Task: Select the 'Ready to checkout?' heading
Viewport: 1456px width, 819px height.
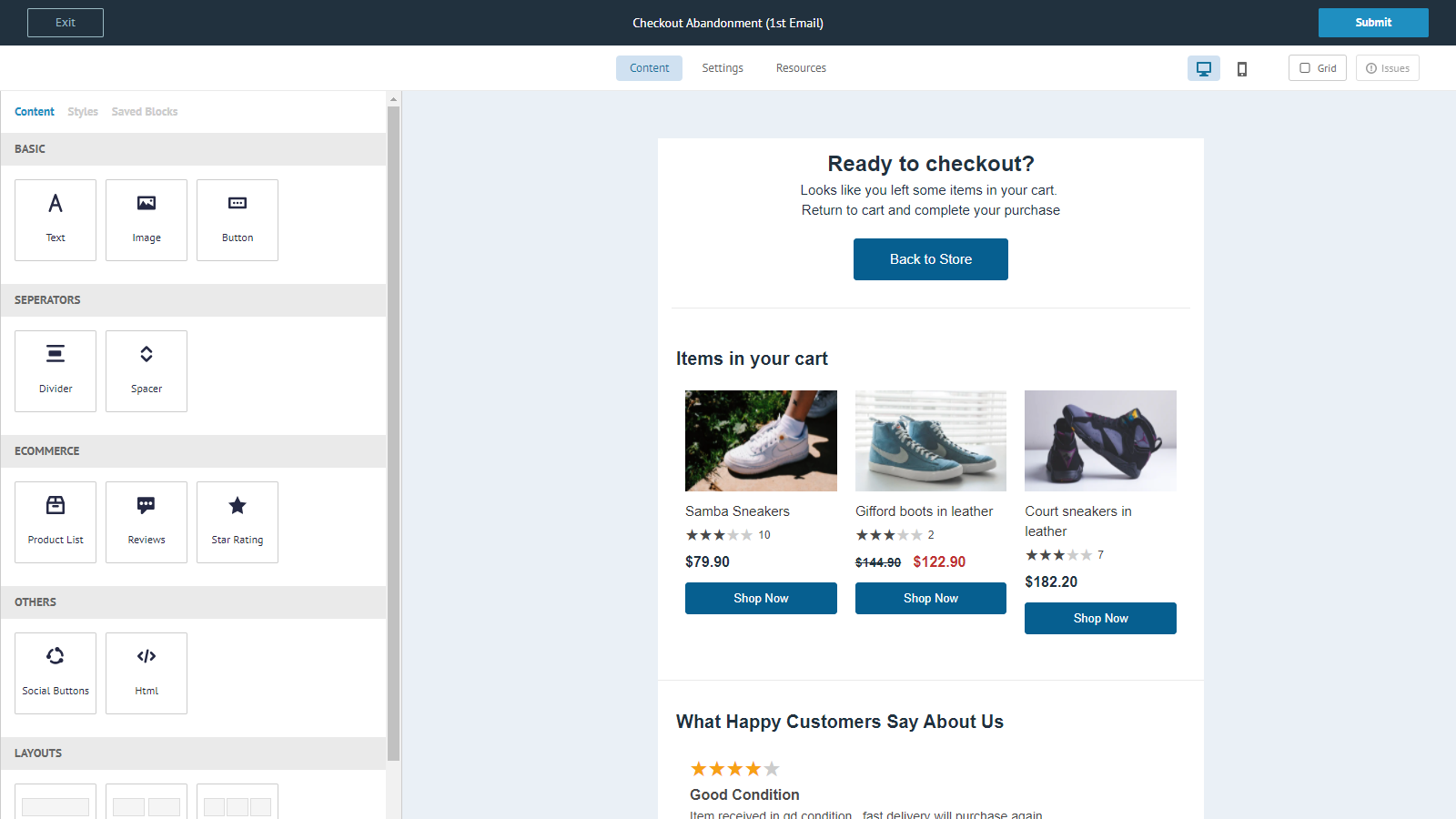Action: coord(931,164)
